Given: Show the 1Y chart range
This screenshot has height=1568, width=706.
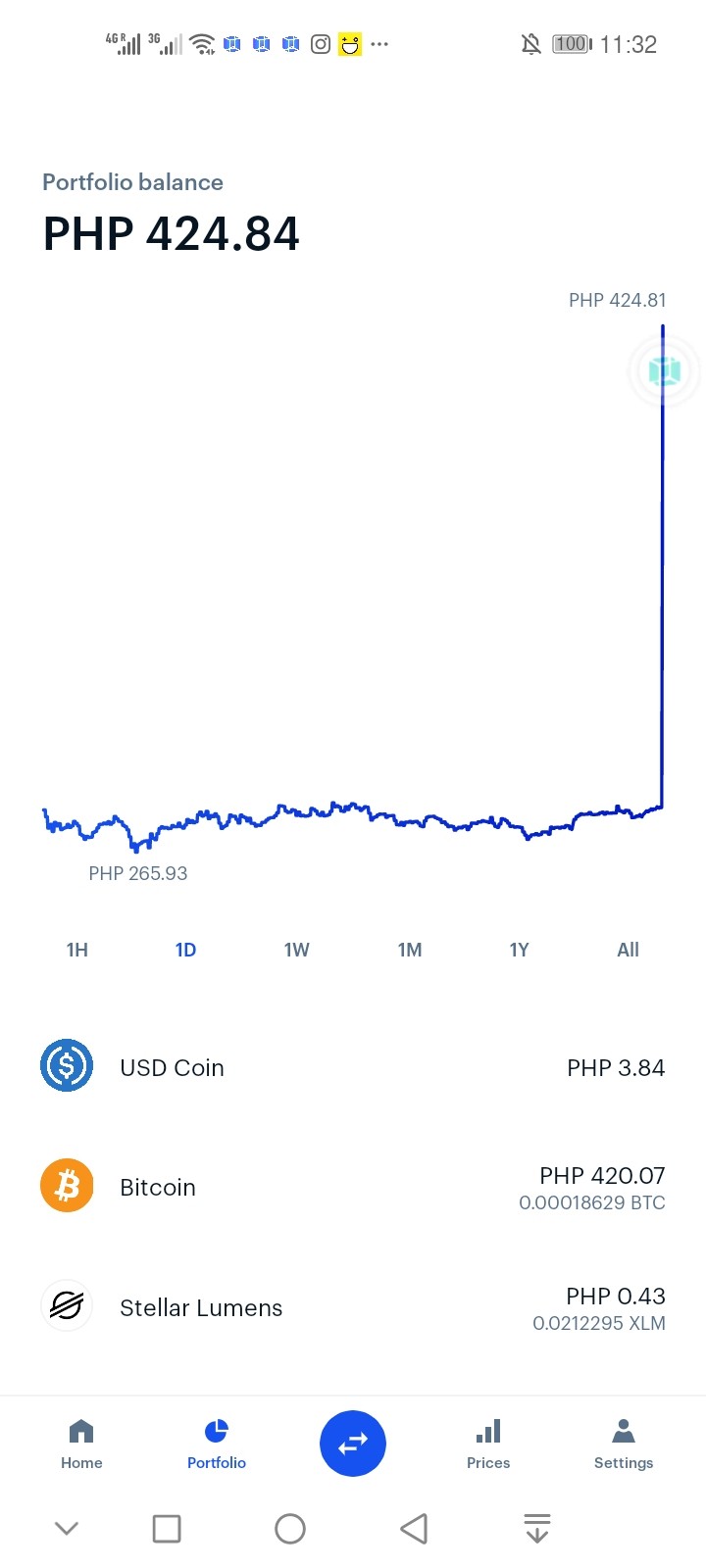Looking at the screenshot, I should 520,950.
